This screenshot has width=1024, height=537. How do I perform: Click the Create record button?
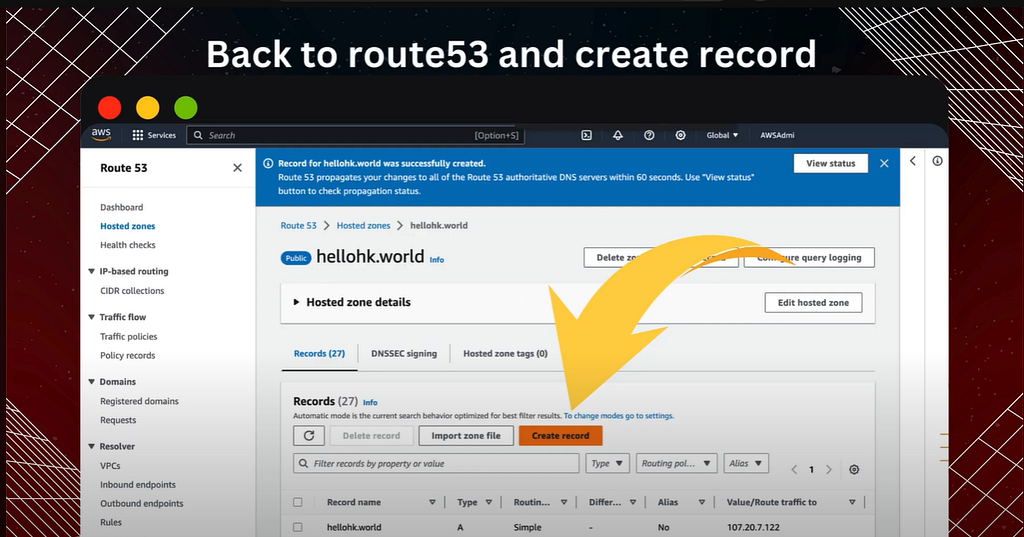[x=560, y=436]
